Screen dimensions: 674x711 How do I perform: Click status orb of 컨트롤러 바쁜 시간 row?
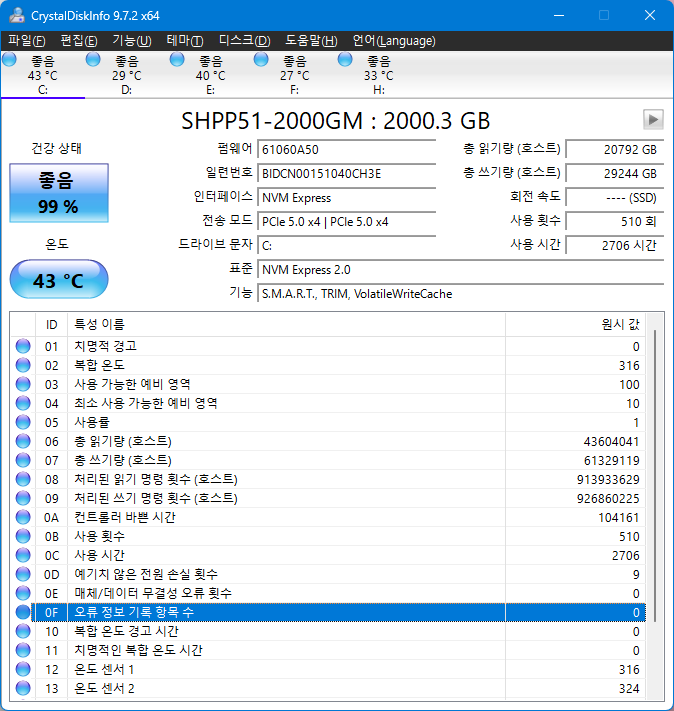pos(23,517)
